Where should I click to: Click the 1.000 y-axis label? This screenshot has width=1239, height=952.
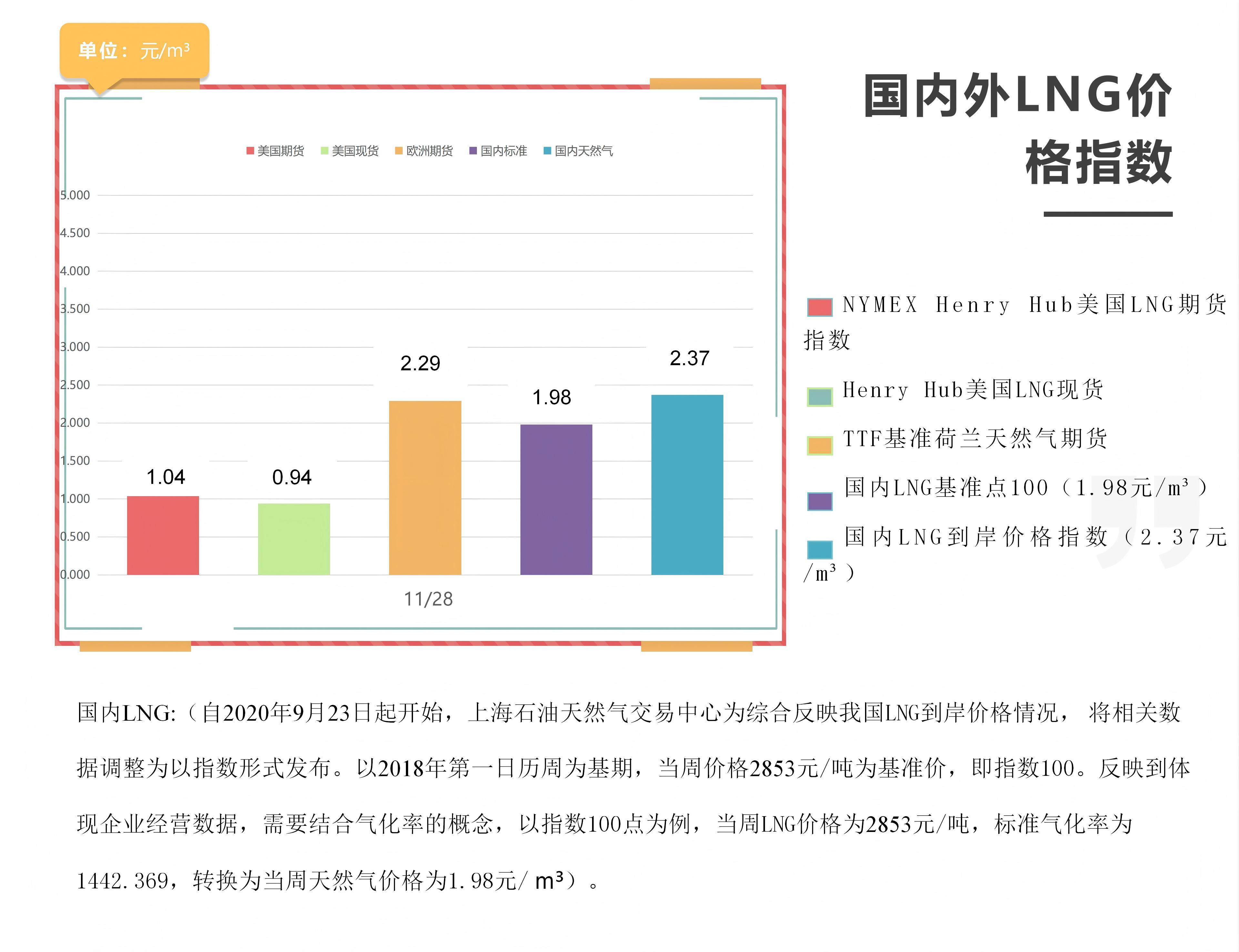click(x=75, y=499)
